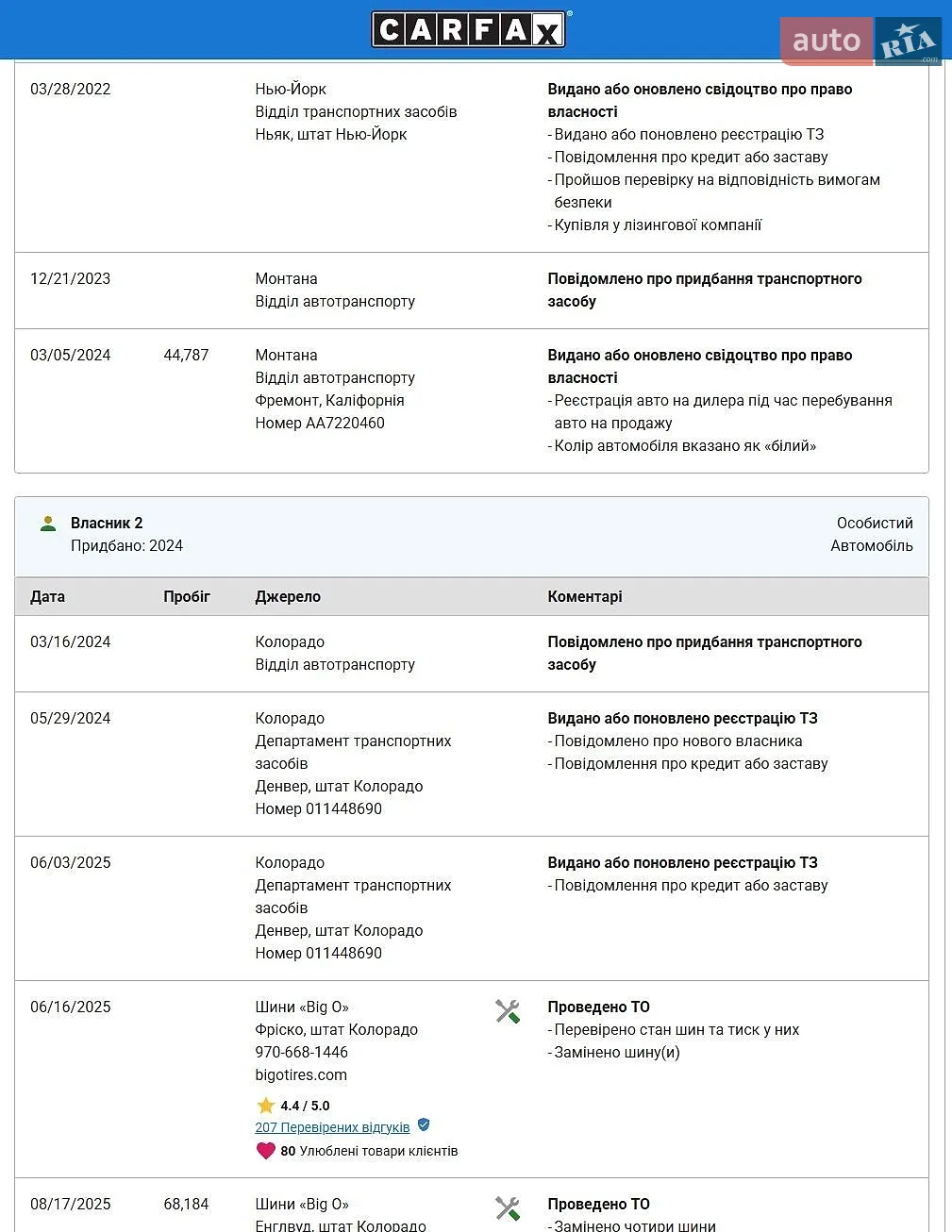
Task: Click the Дата column header
Action: click(47, 596)
